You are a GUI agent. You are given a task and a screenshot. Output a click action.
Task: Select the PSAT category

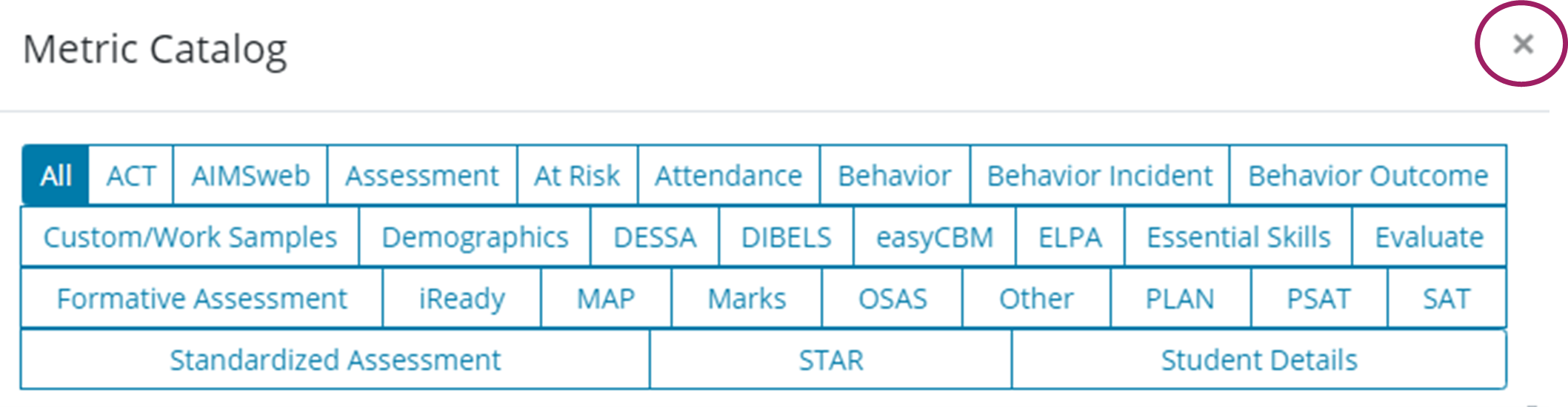click(1318, 299)
